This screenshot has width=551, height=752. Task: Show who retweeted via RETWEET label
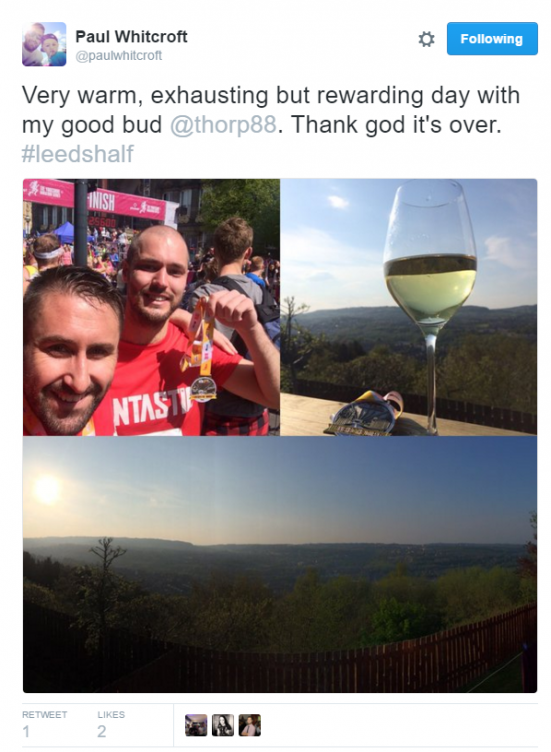pyautogui.click(x=45, y=715)
